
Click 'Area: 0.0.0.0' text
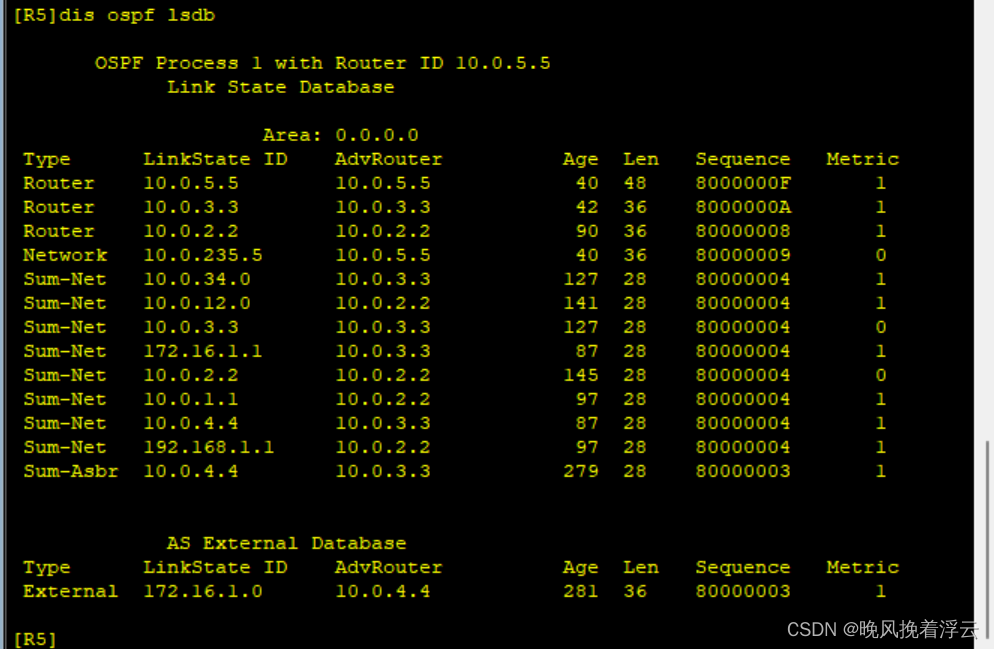coord(340,135)
